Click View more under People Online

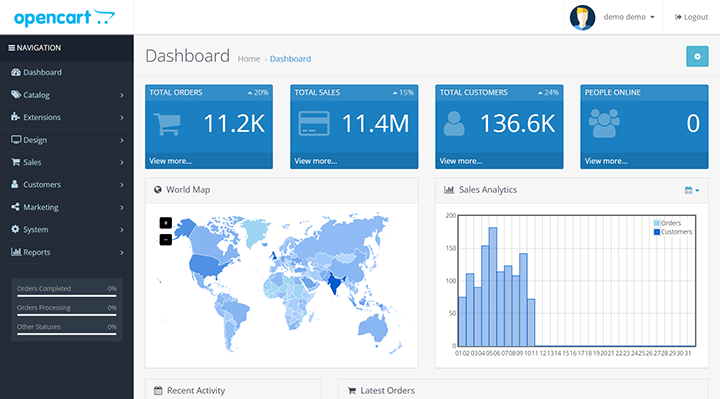click(x=606, y=161)
